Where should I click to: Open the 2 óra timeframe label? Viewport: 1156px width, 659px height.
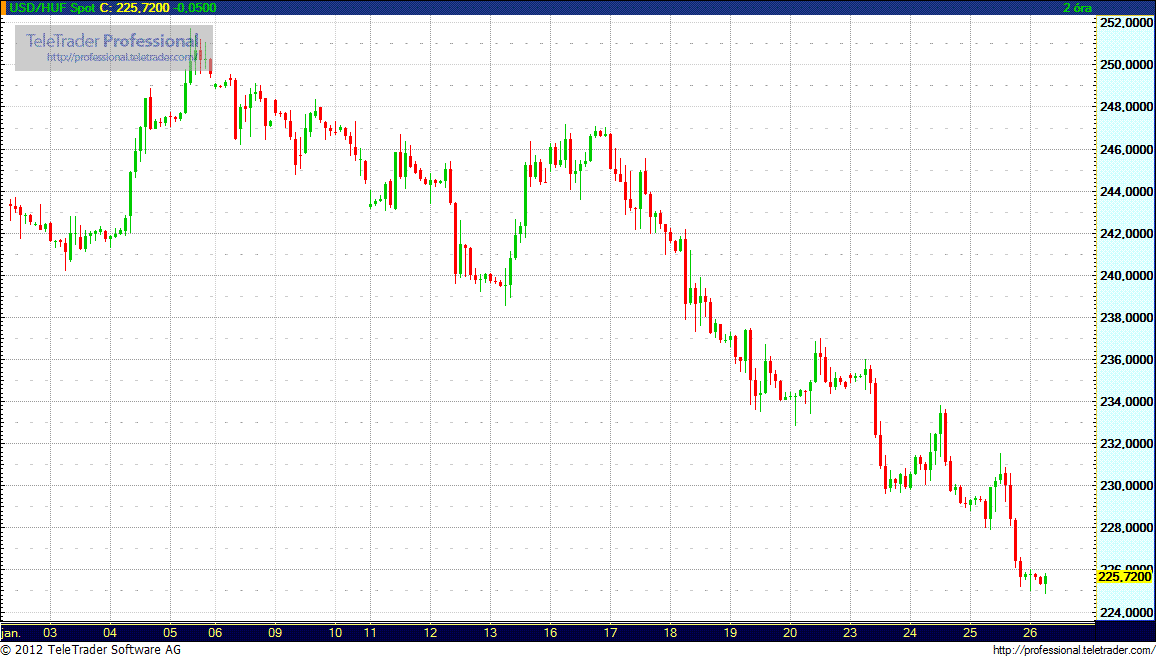pos(1077,7)
